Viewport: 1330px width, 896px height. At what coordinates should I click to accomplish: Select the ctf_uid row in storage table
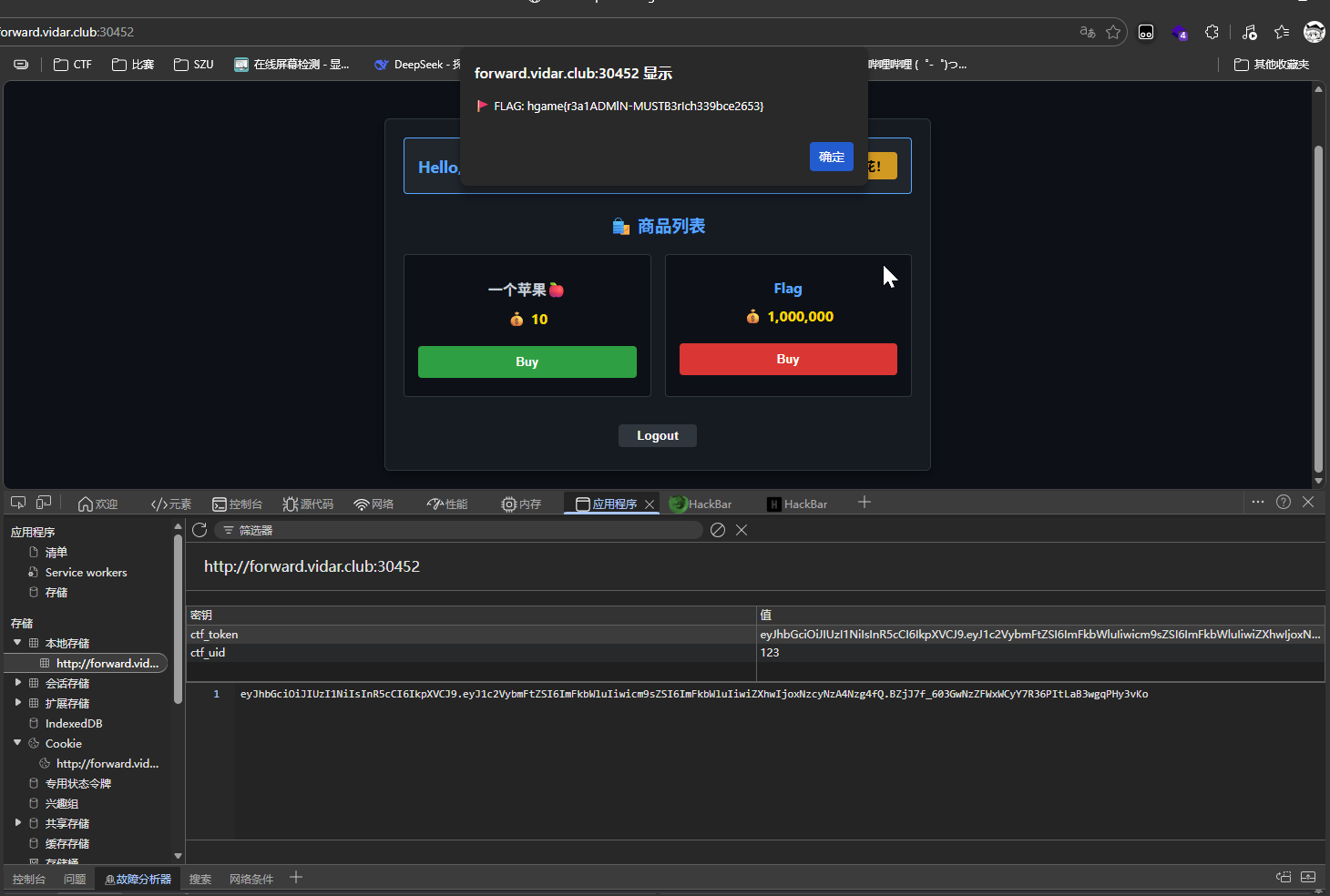470,653
